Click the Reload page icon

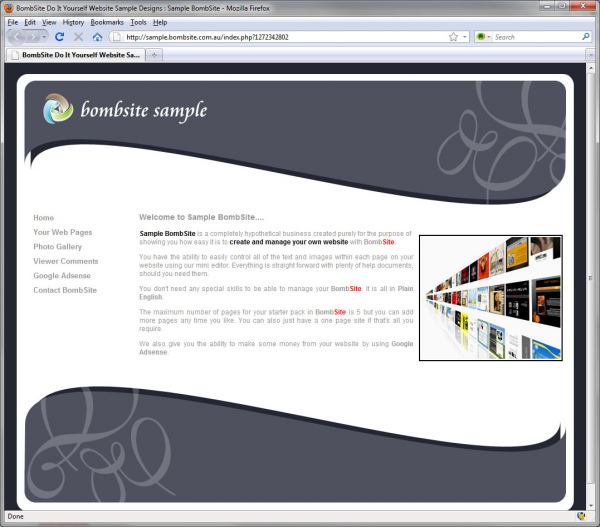pyautogui.click(x=59, y=37)
